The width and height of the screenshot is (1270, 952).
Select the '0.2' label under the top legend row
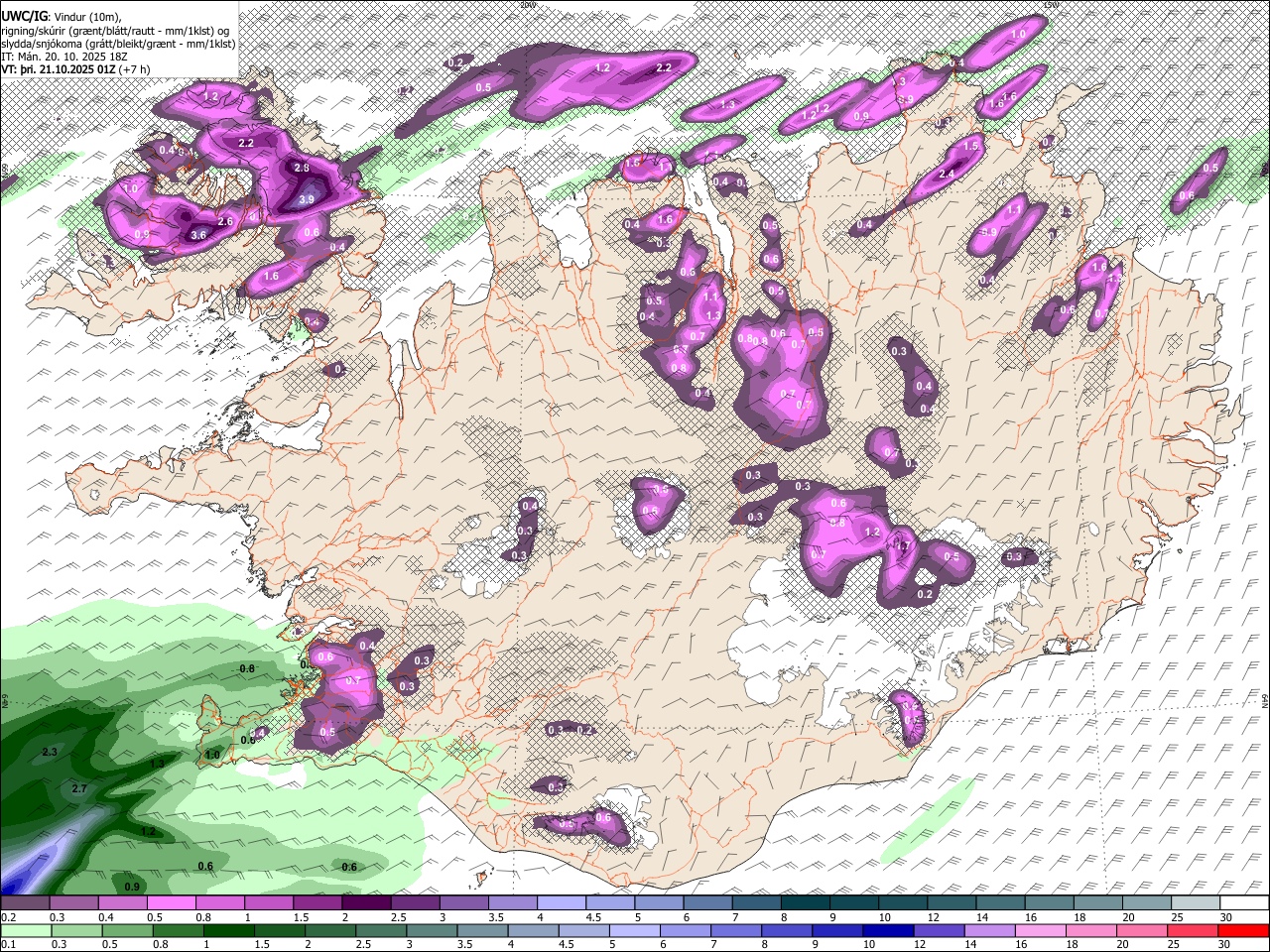pyautogui.click(x=8, y=917)
